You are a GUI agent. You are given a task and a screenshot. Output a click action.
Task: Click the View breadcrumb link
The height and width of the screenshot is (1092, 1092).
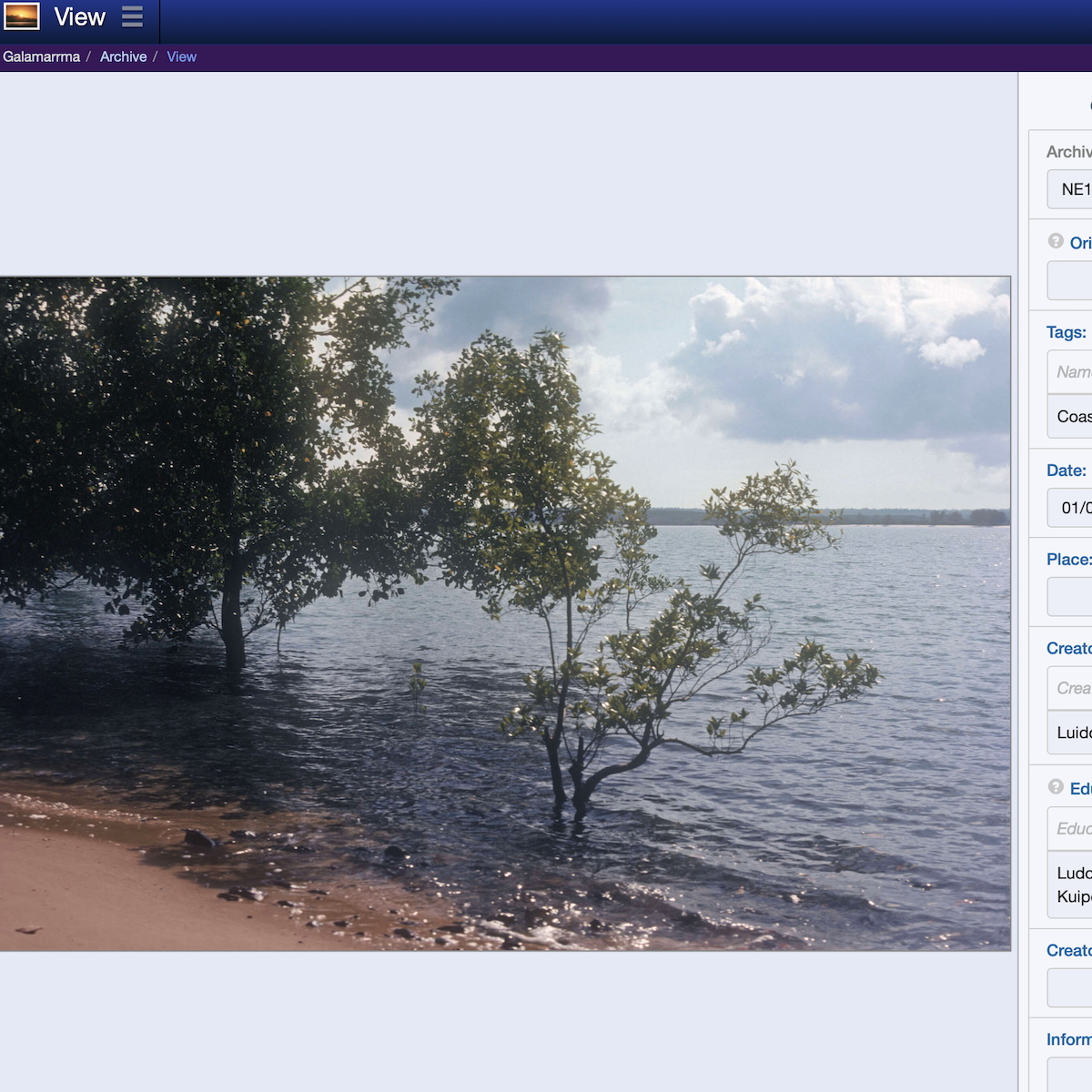181,56
